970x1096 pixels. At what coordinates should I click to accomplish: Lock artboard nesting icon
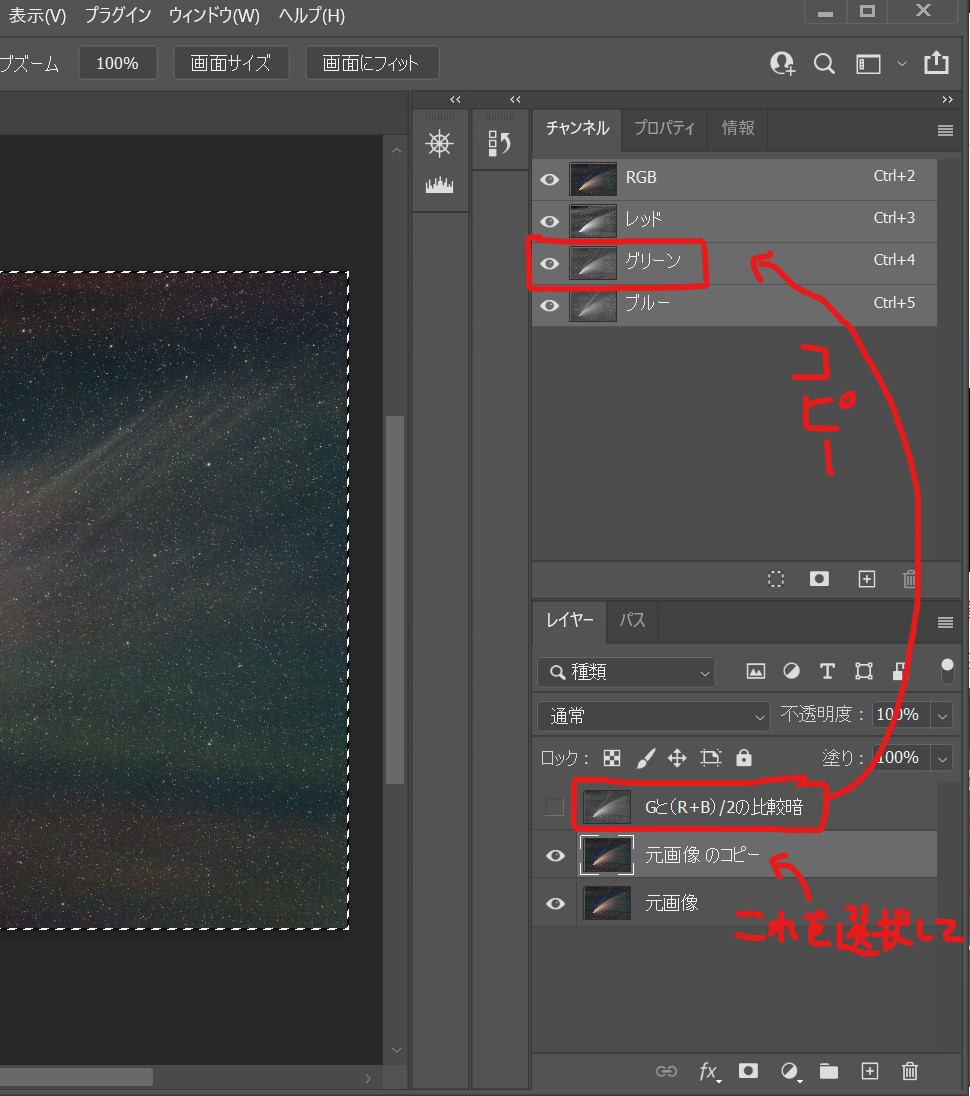click(711, 758)
